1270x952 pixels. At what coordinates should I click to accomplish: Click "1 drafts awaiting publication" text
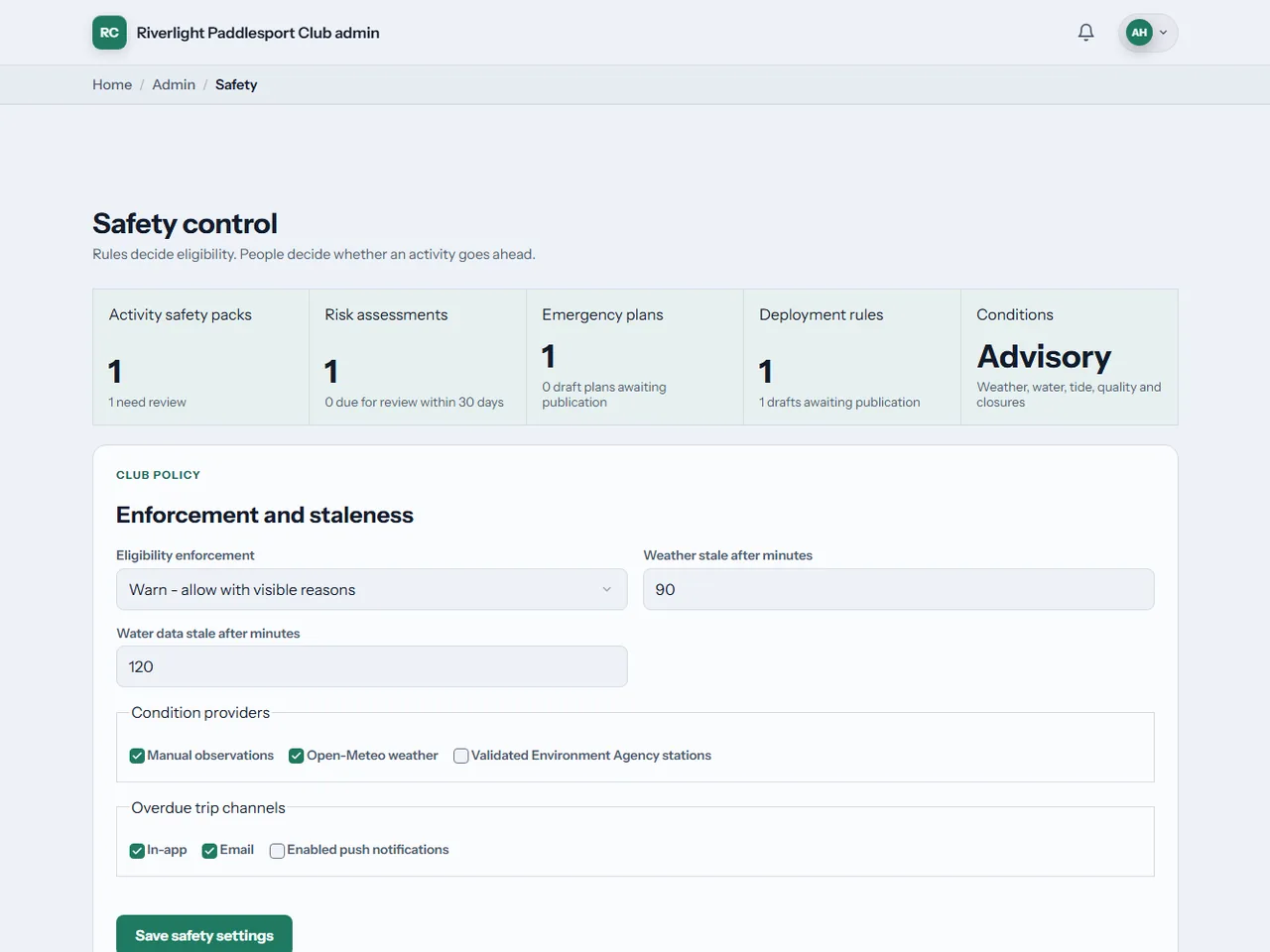[839, 403]
